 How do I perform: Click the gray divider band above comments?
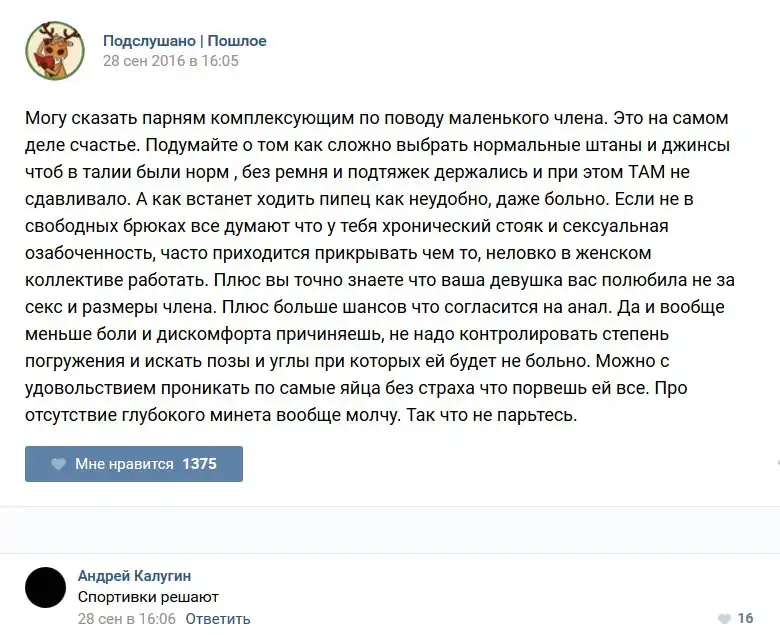point(390,528)
